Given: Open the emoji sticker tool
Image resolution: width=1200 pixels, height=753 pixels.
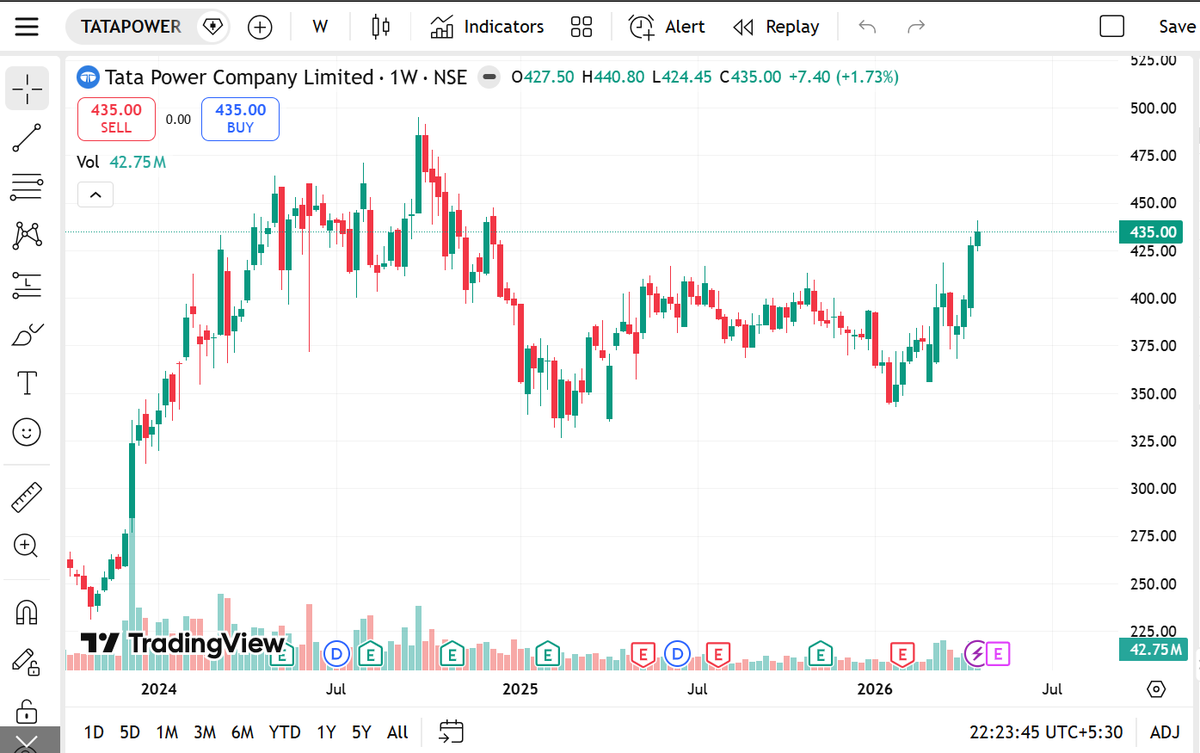Looking at the screenshot, I should coord(27,432).
